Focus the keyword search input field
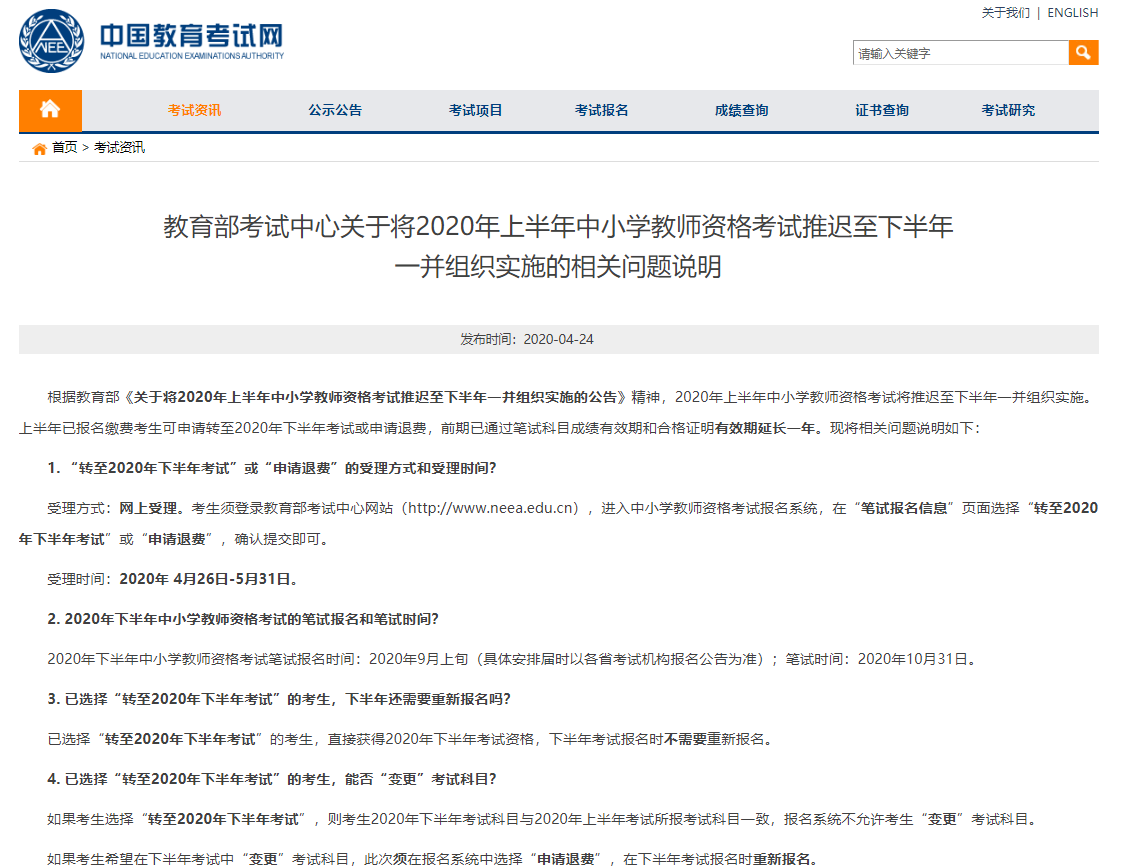The height and width of the screenshot is (868, 1122). coord(960,54)
